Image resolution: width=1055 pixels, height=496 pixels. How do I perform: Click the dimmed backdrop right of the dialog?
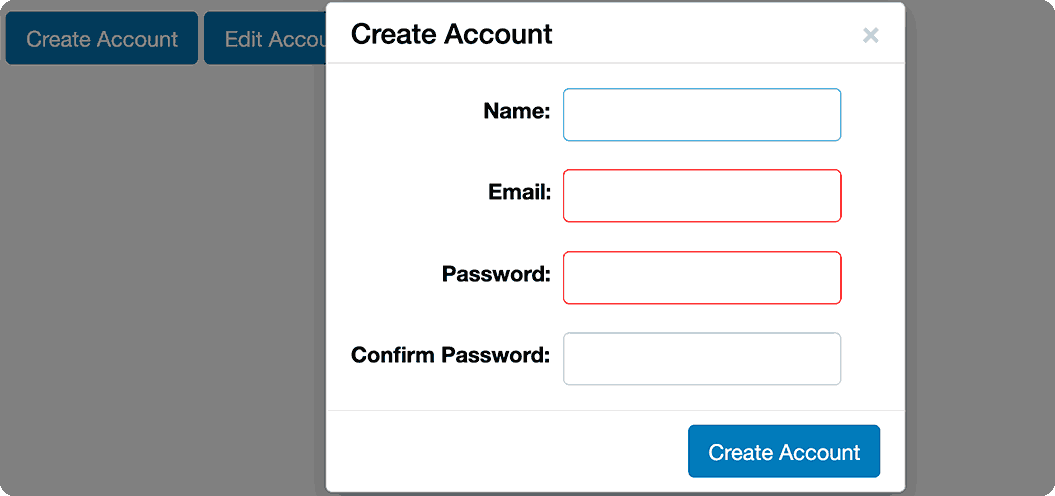(x=980, y=250)
